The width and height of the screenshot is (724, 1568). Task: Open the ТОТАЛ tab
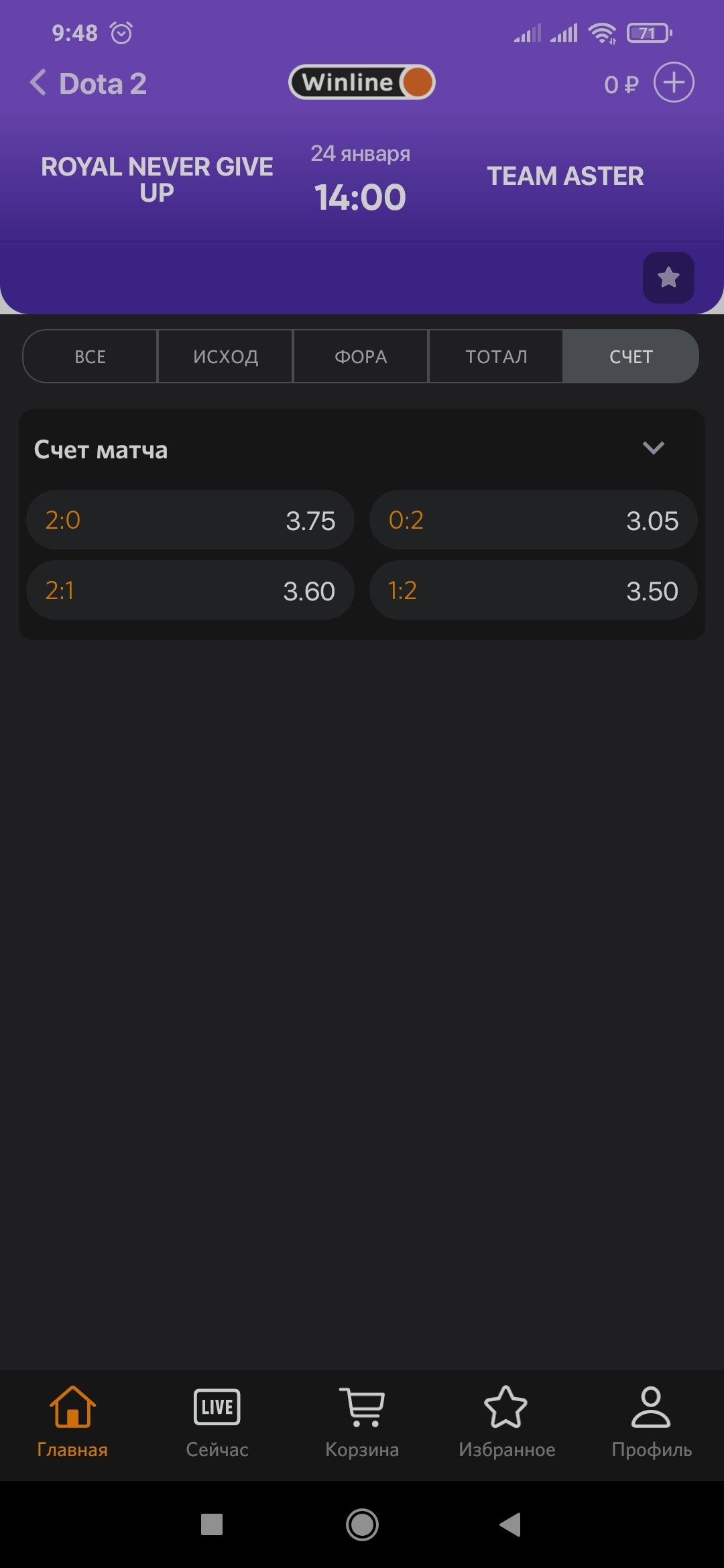click(x=496, y=356)
